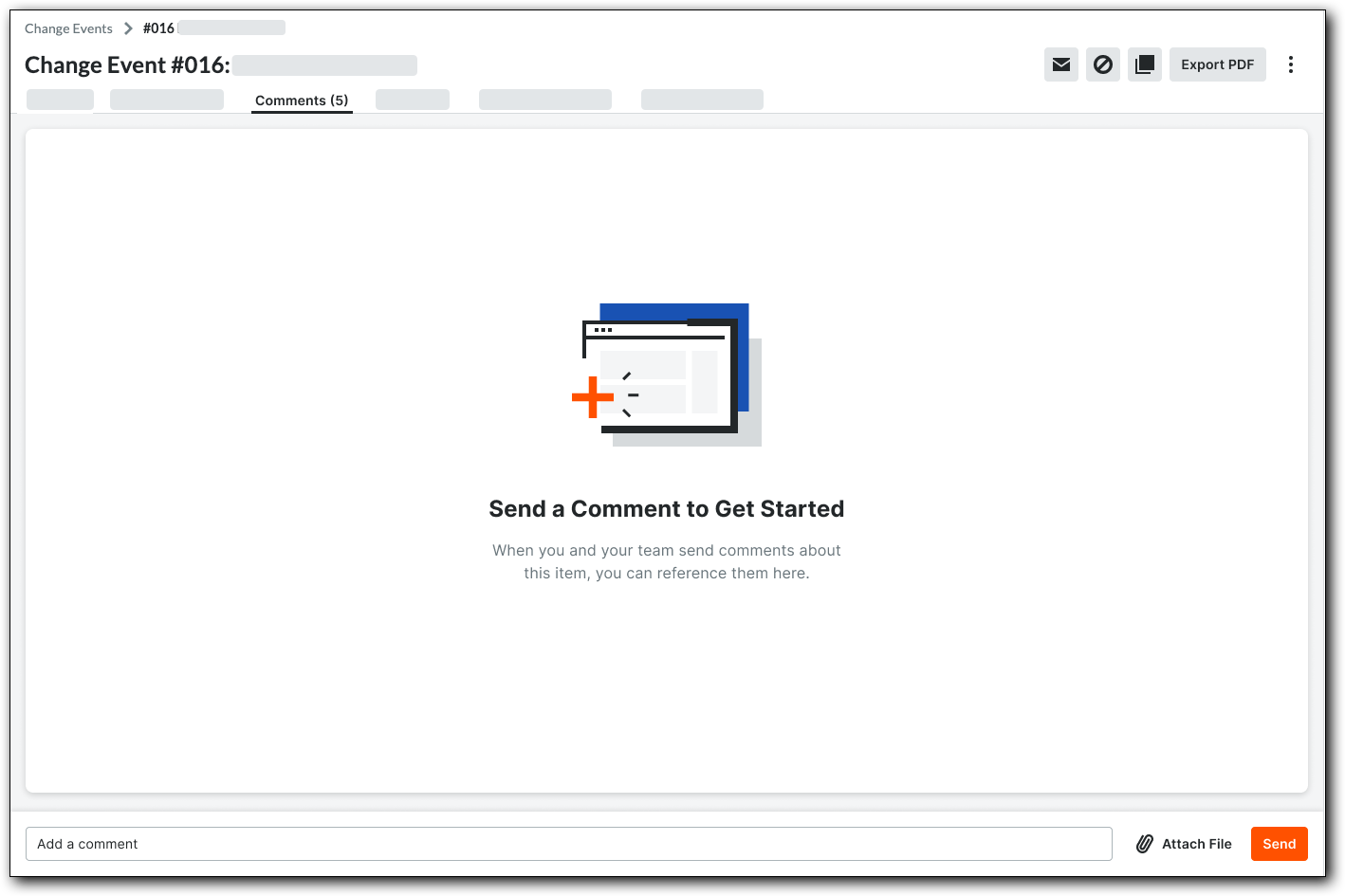Attach a file using the paperclip icon
Image resolution: width=1345 pixels, height=896 pixels.
(x=1145, y=843)
